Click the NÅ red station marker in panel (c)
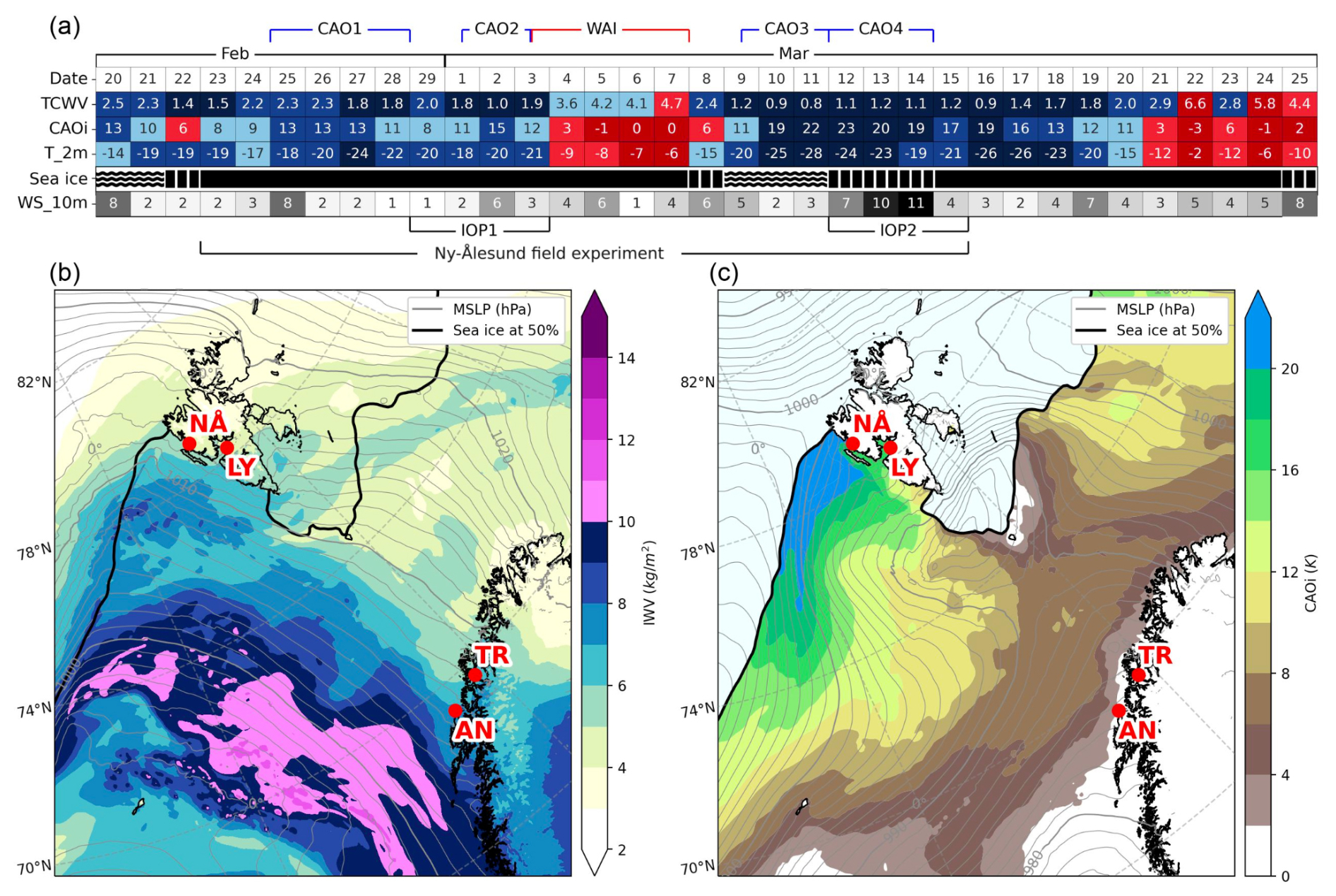The width and height of the screenshot is (1336, 896). [x=853, y=443]
